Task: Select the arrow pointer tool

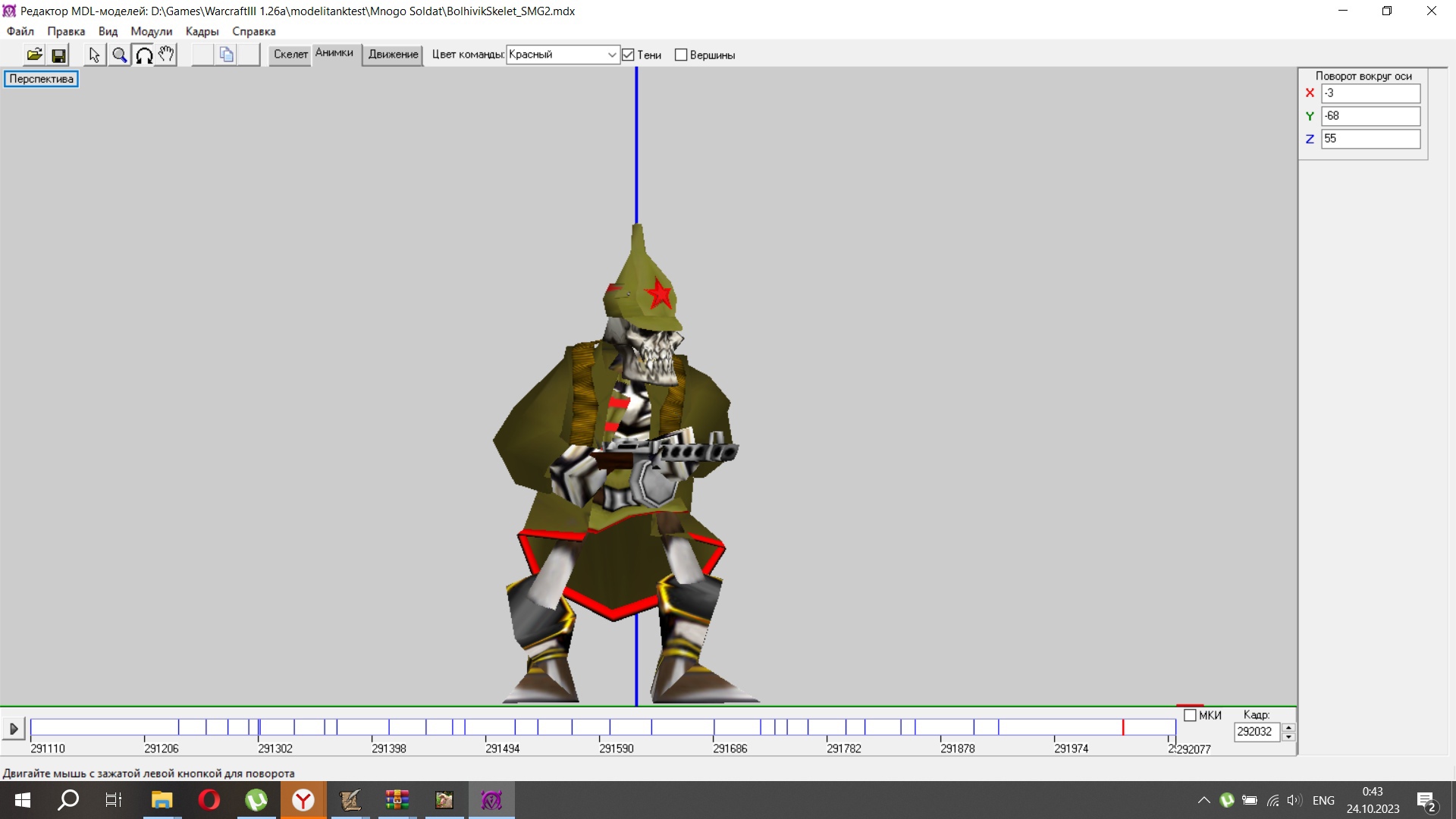Action: point(94,55)
